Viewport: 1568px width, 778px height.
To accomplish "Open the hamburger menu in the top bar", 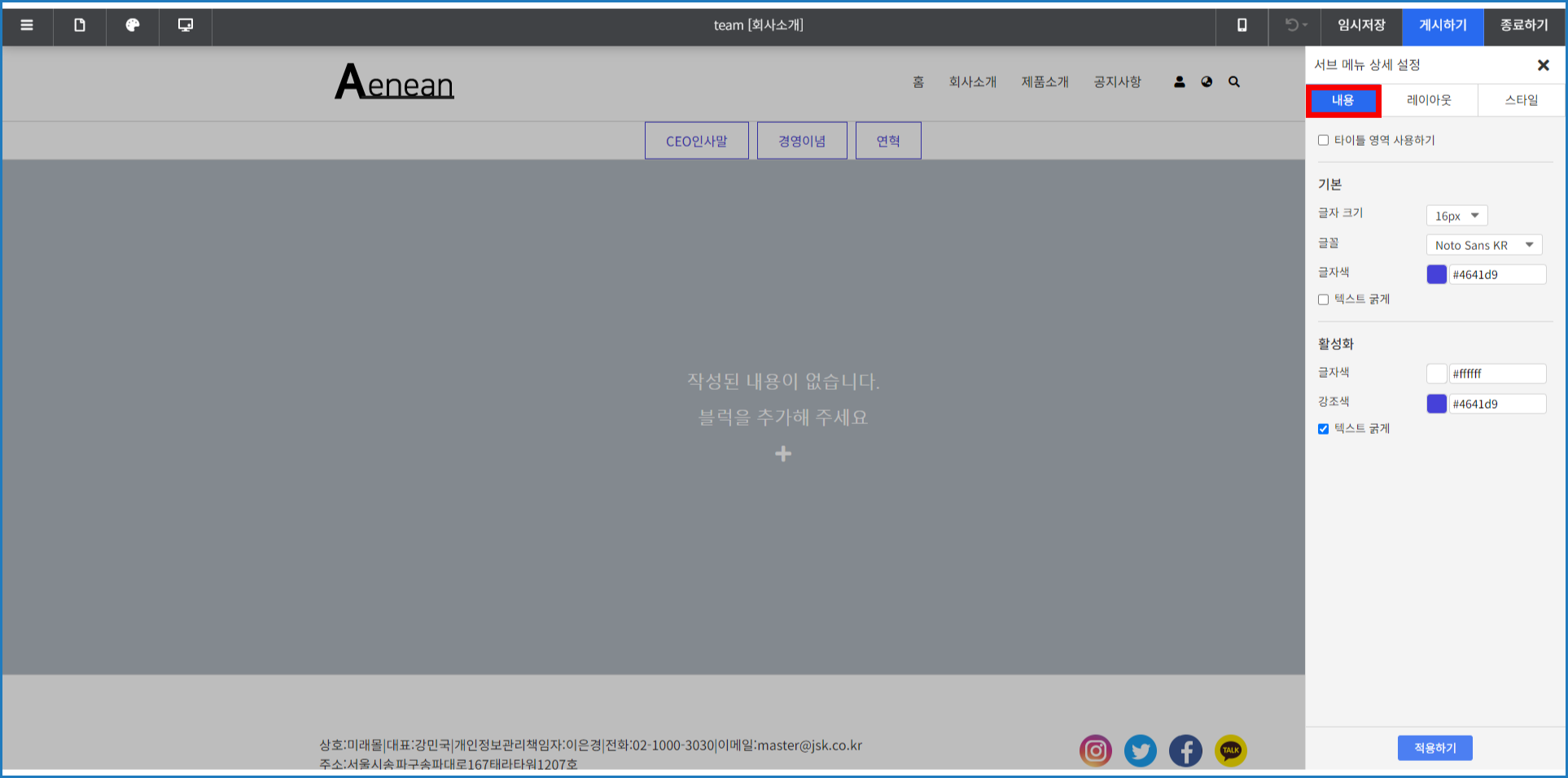I will coord(27,25).
